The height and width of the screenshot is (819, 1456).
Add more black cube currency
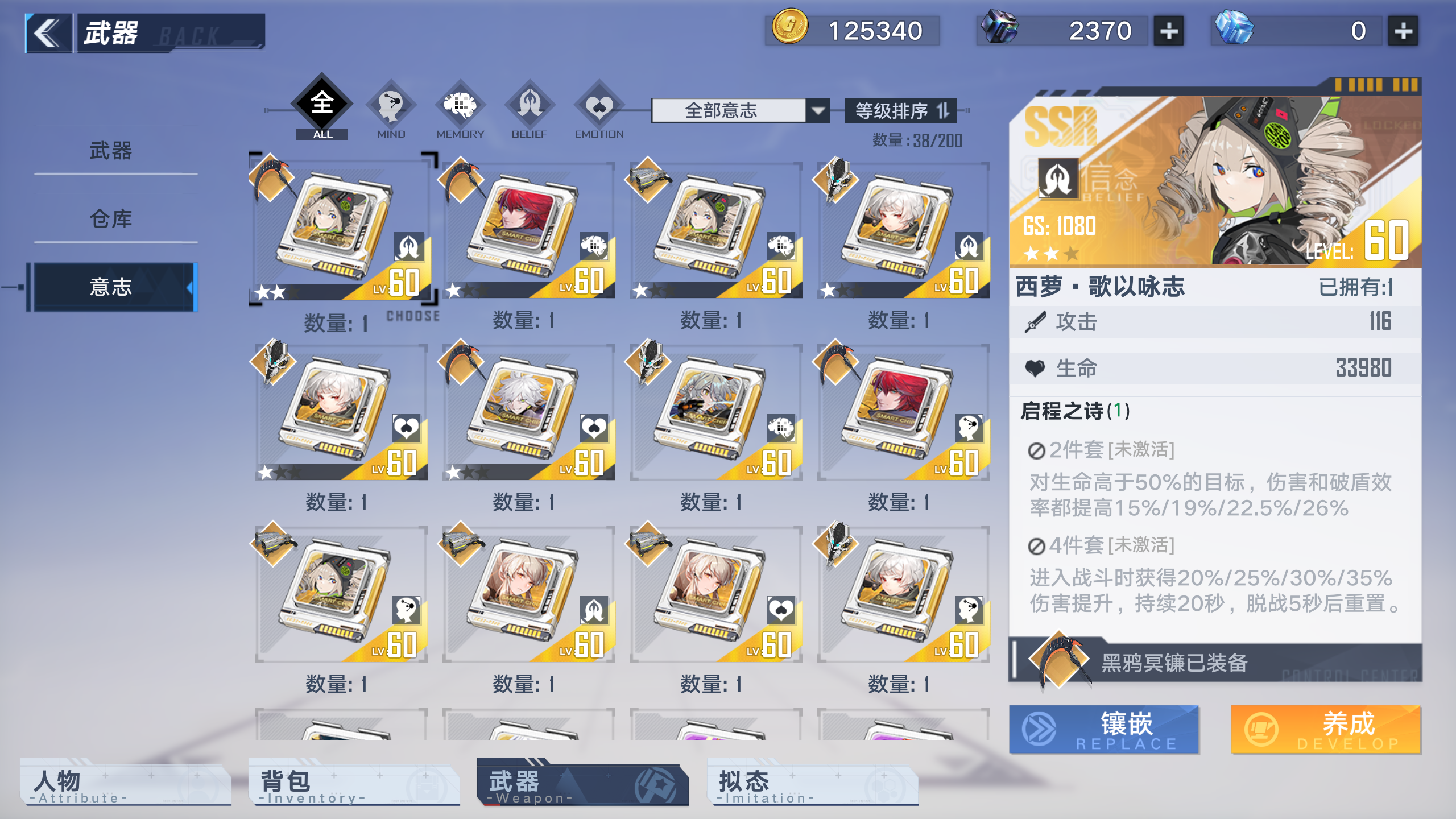[x=1168, y=31]
